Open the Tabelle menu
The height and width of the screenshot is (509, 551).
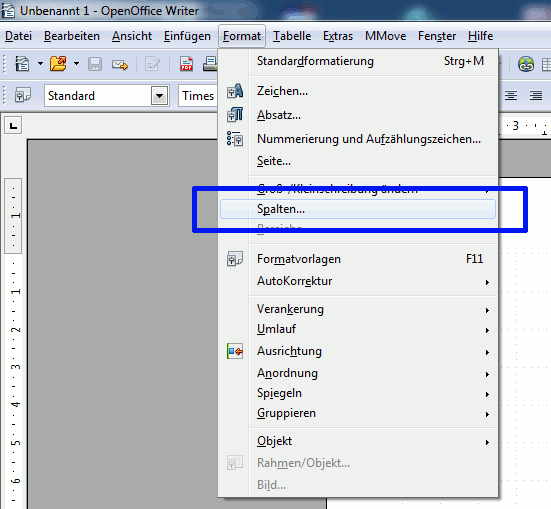tap(292, 36)
